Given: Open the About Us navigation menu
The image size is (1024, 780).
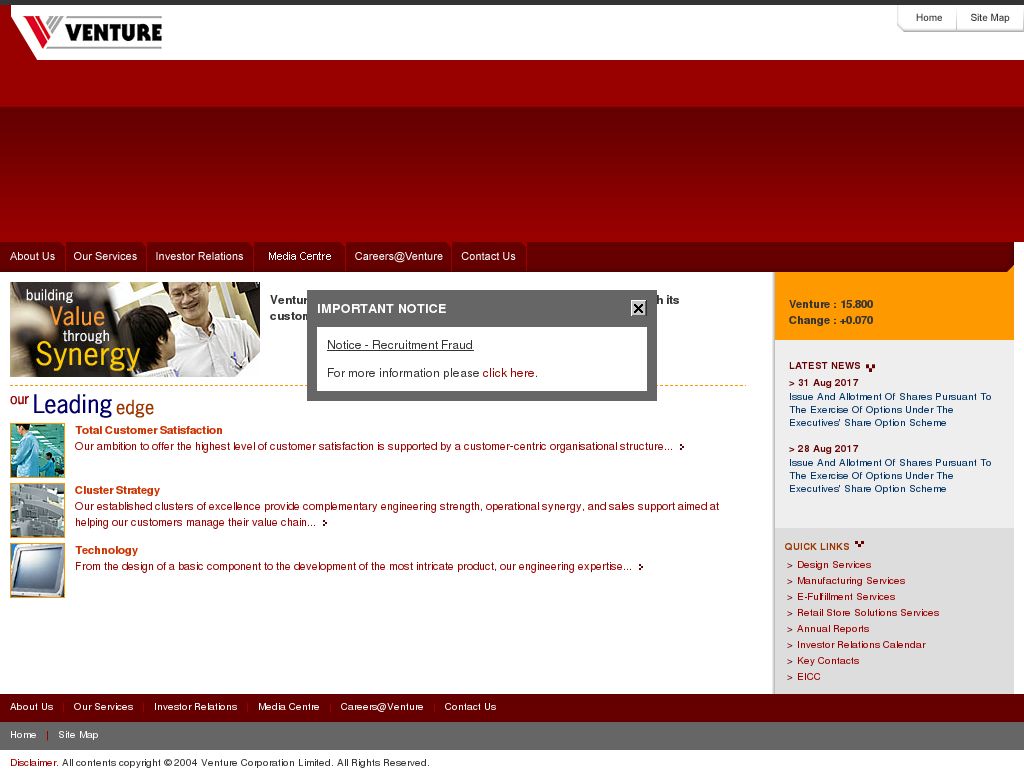Looking at the screenshot, I should (x=32, y=256).
